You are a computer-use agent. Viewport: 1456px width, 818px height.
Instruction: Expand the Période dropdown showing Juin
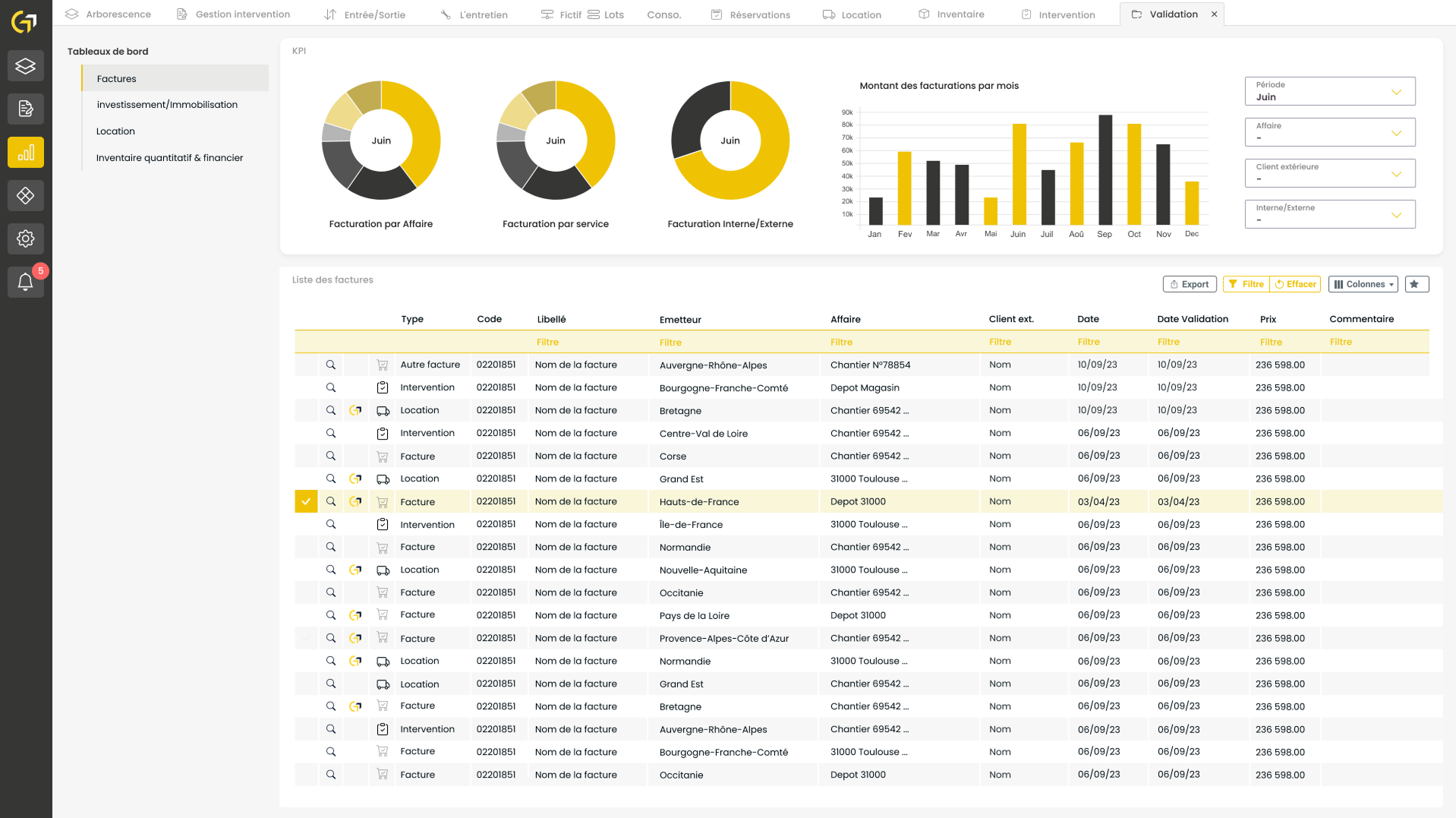[1329, 92]
